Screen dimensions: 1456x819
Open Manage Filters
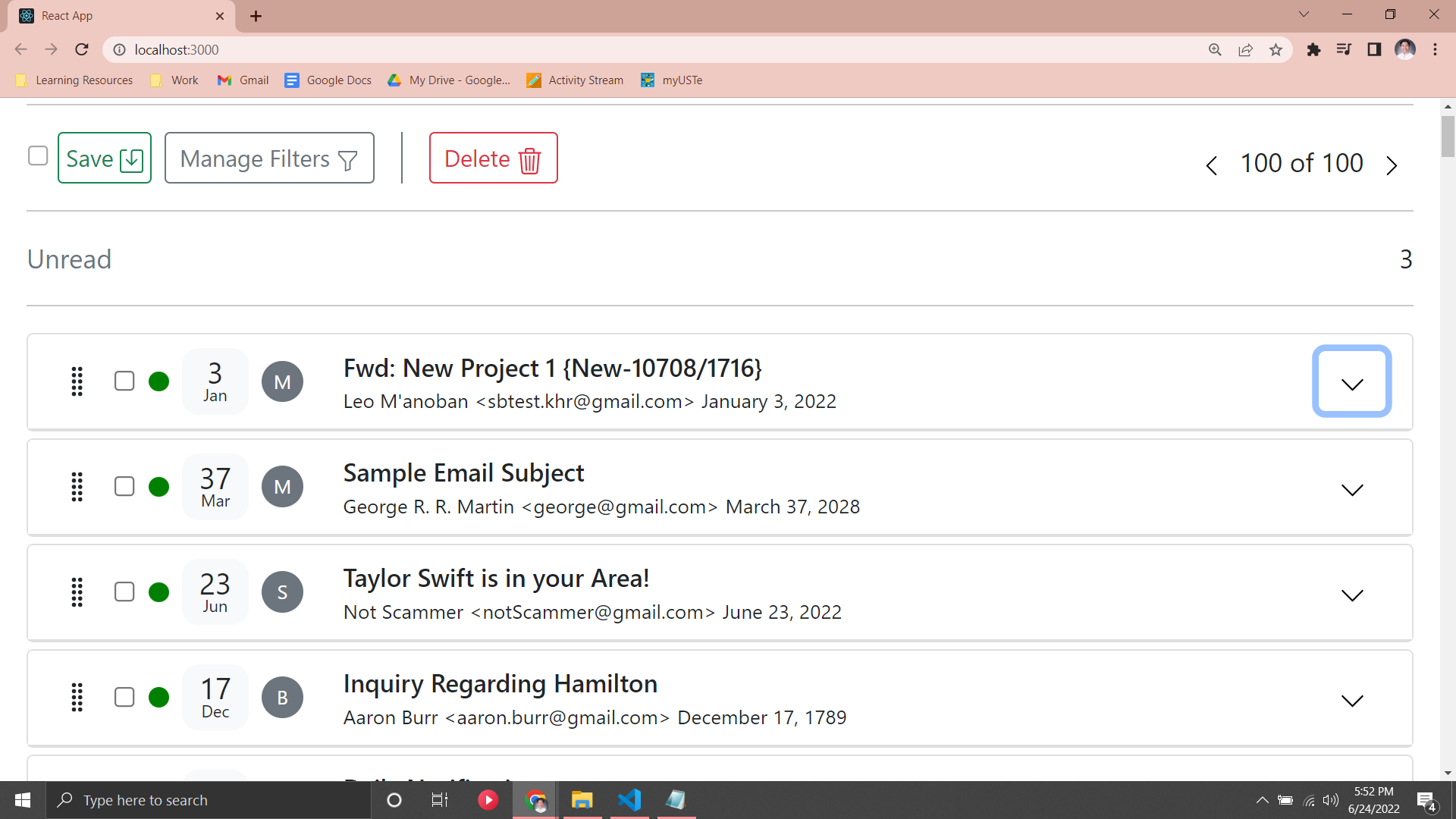269,158
